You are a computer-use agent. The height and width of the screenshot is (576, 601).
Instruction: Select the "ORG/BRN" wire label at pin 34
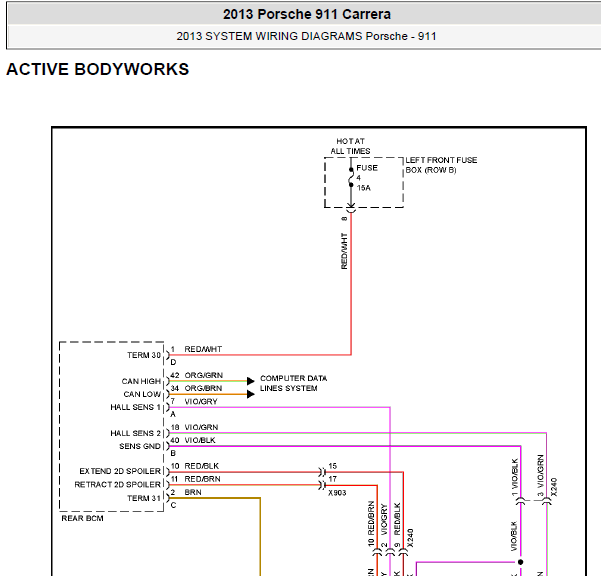point(203,388)
